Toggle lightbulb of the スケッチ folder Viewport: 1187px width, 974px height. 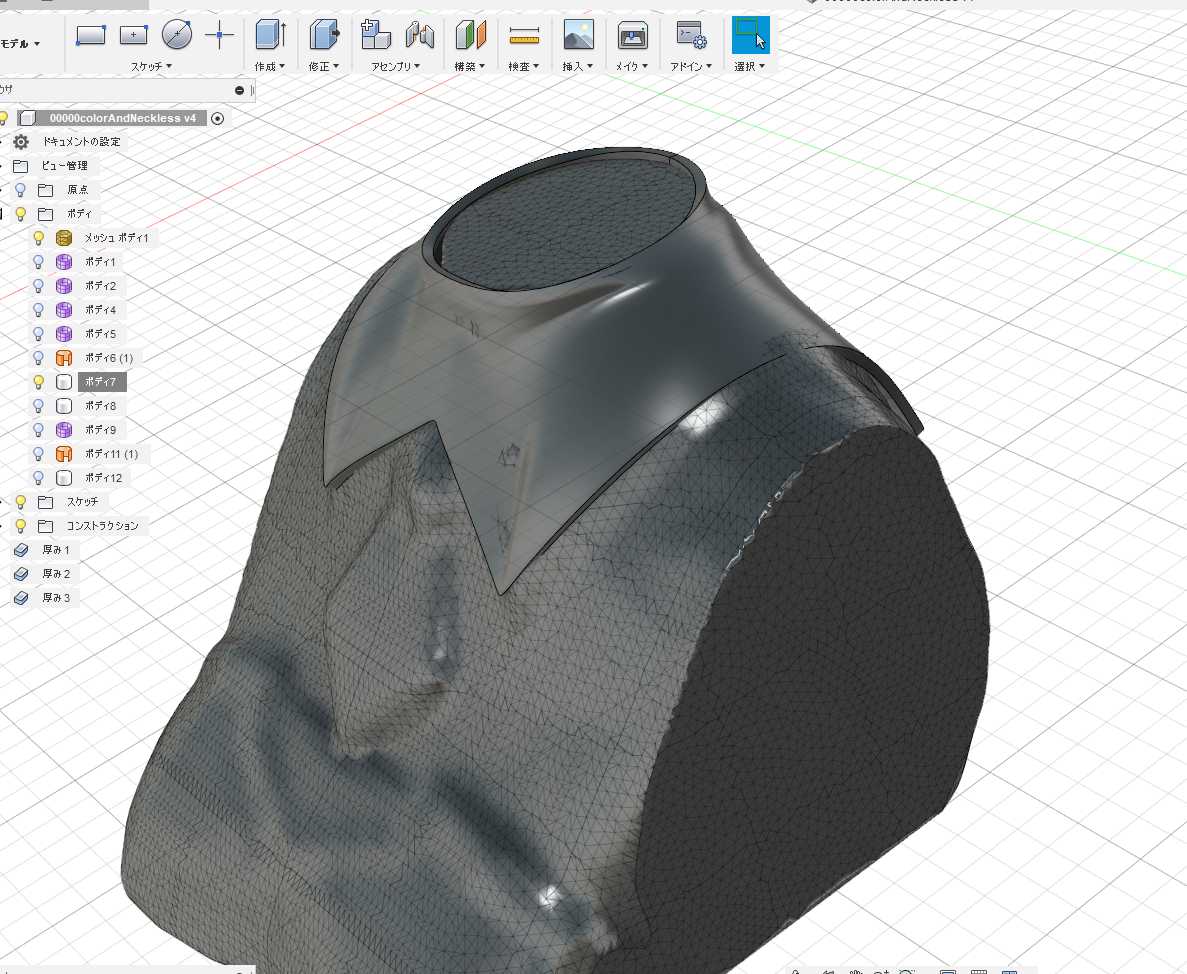[x=21, y=502]
